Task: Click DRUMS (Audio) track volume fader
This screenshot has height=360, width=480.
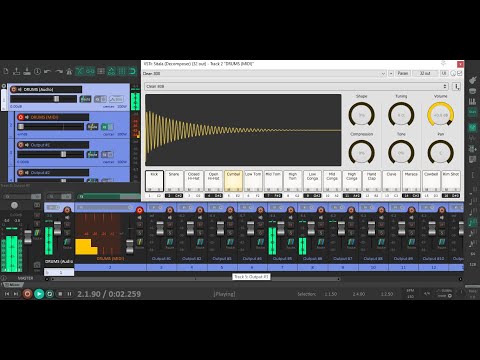Action: pyautogui.click(x=56, y=99)
